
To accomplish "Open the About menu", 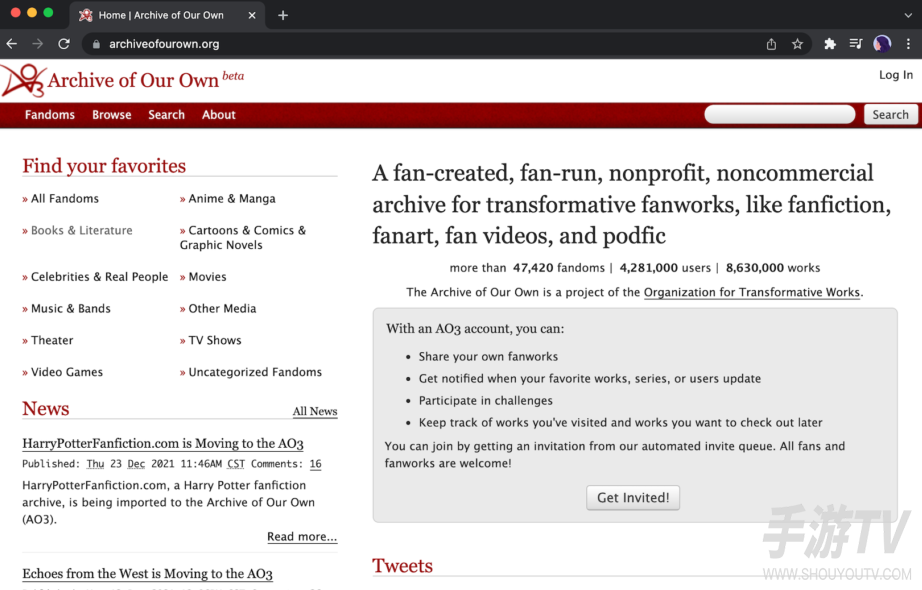I will [x=219, y=115].
